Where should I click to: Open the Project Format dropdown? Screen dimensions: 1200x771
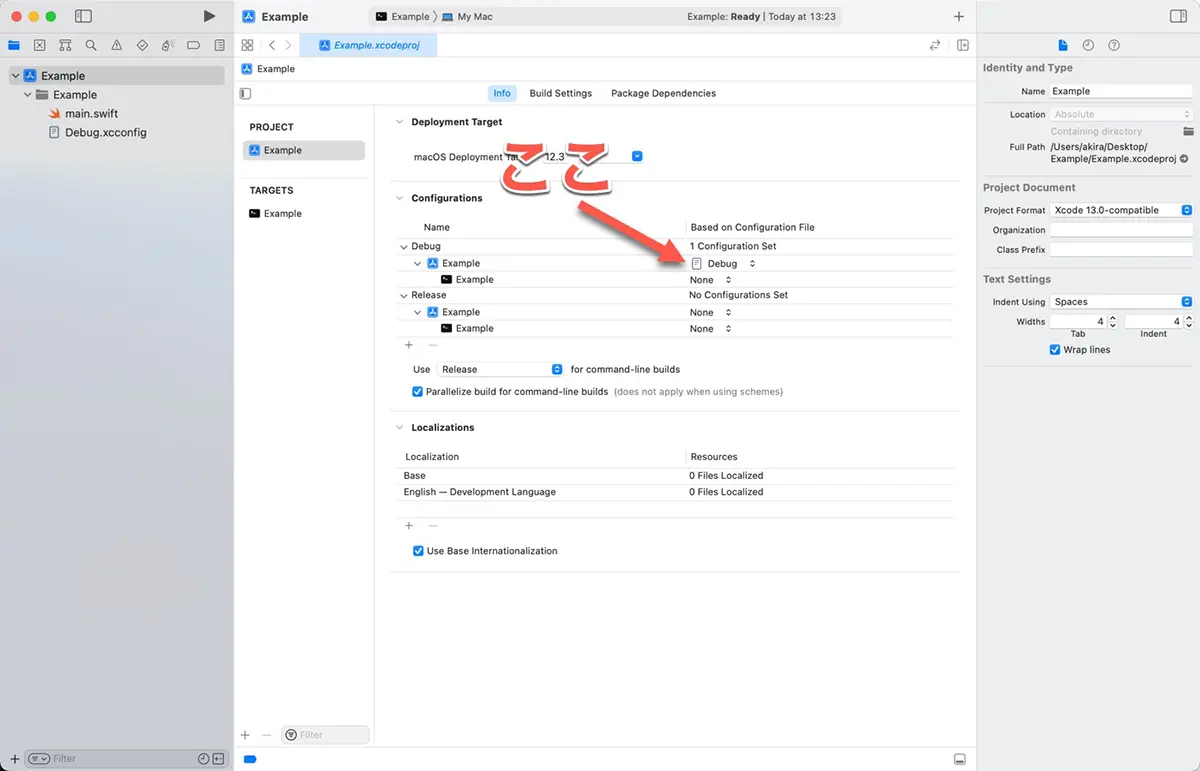point(1120,210)
